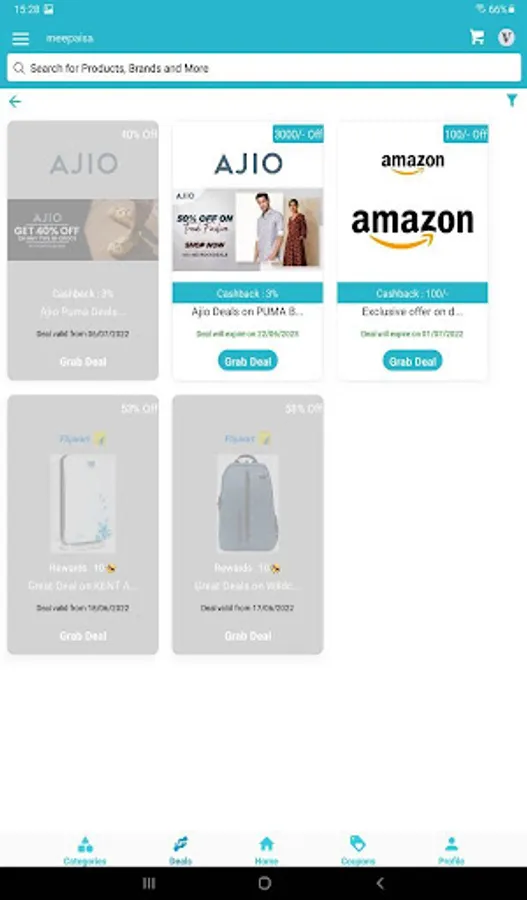Go back using the teal arrow

point(15,102)
